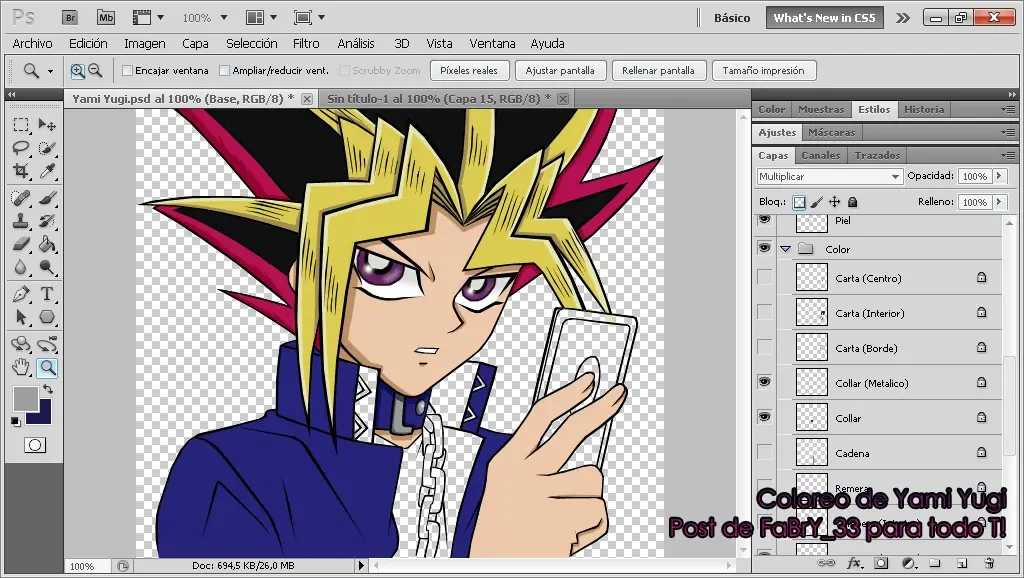Open the Filtro menu

306,44
